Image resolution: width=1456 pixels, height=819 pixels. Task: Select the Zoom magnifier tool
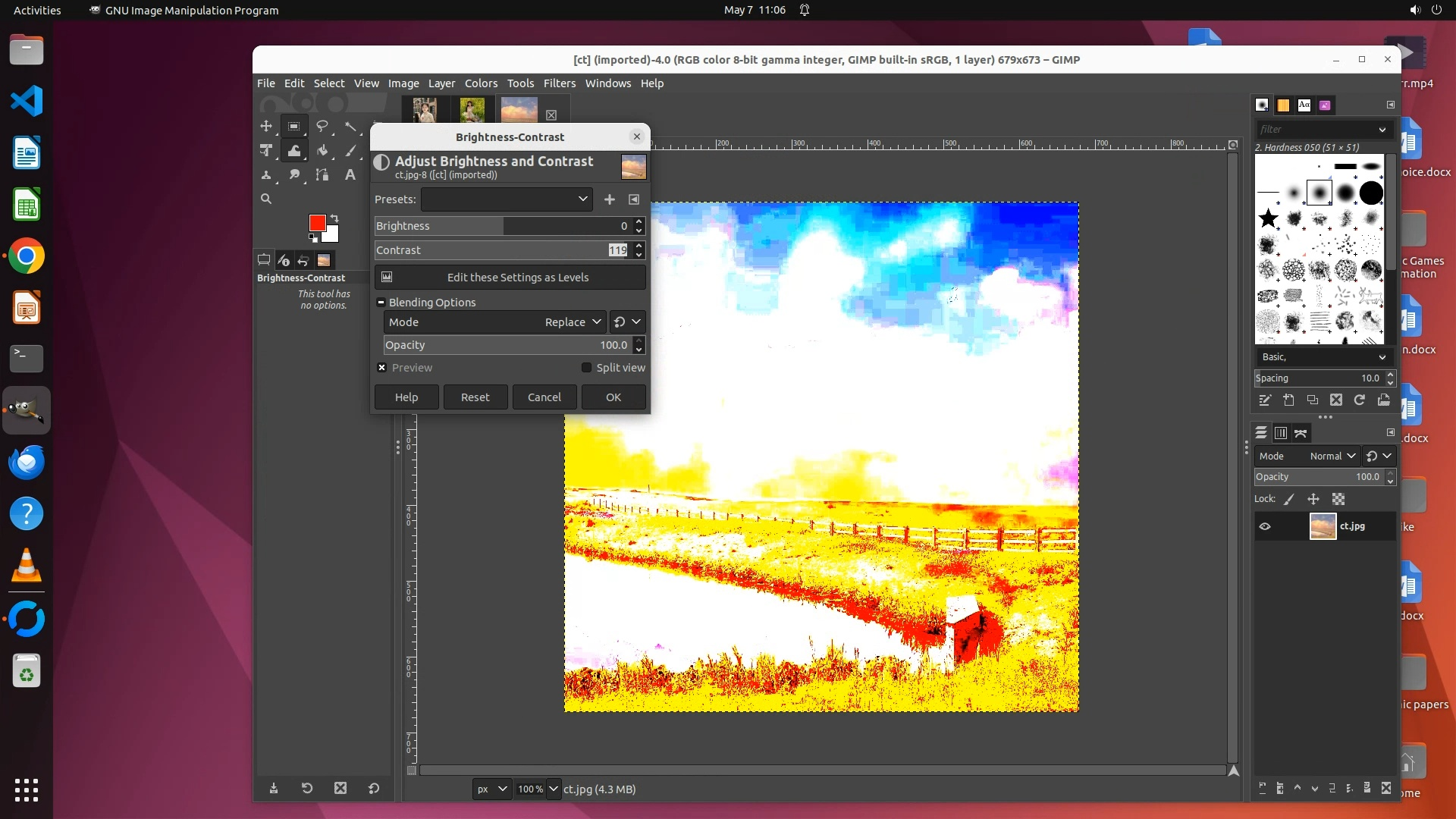(x=266, y=199)
